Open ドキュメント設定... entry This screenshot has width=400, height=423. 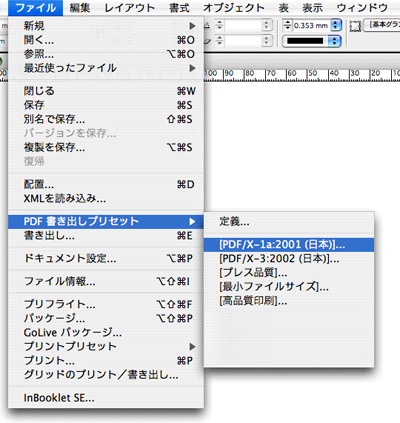pyautogui.click(x=106, y=258)
